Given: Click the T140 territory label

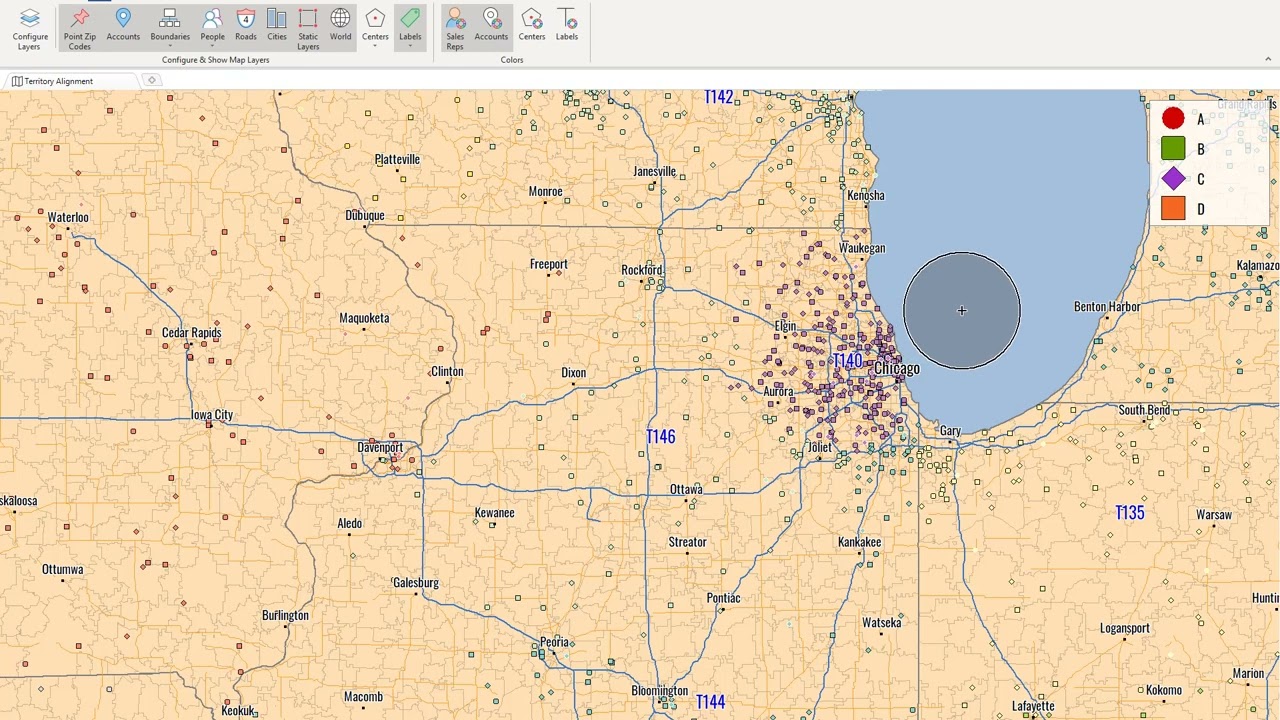Looking at the screenshot, I should click(x=847, y=361).
